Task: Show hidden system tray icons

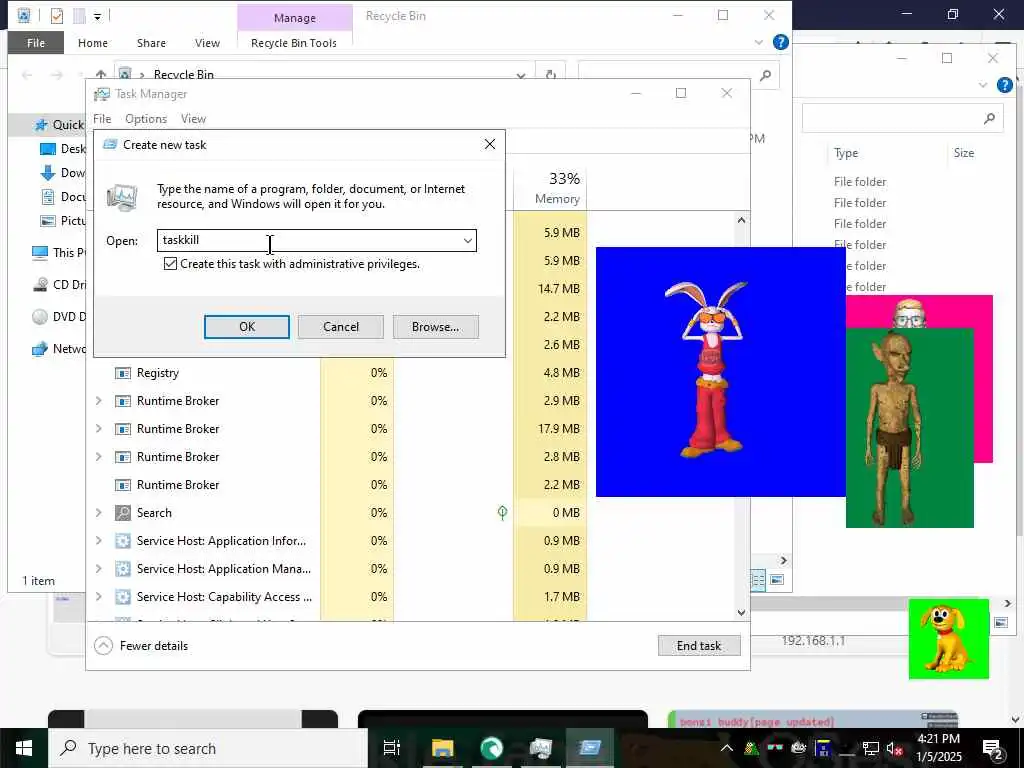Action: [726, 748]
